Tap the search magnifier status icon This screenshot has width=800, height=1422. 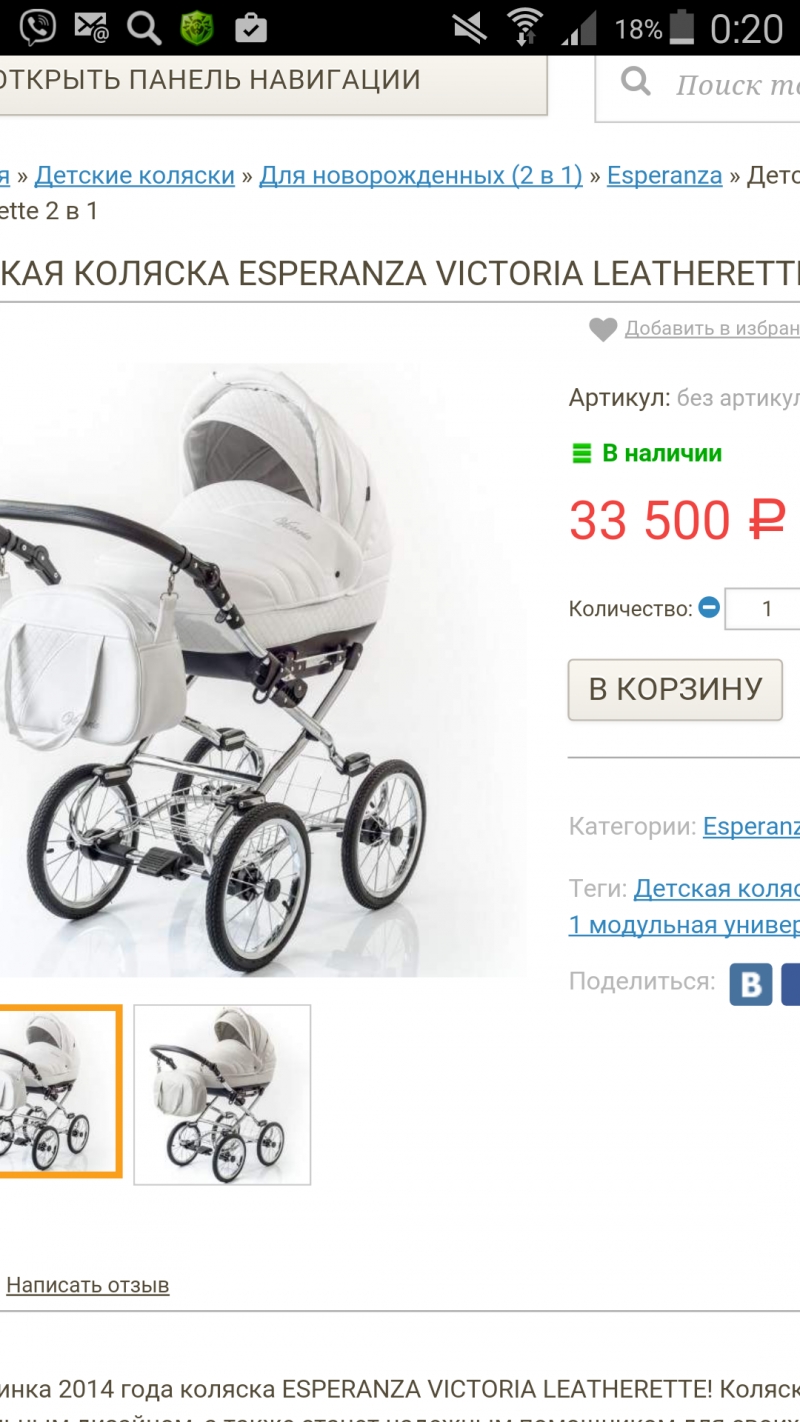[144, 27]
